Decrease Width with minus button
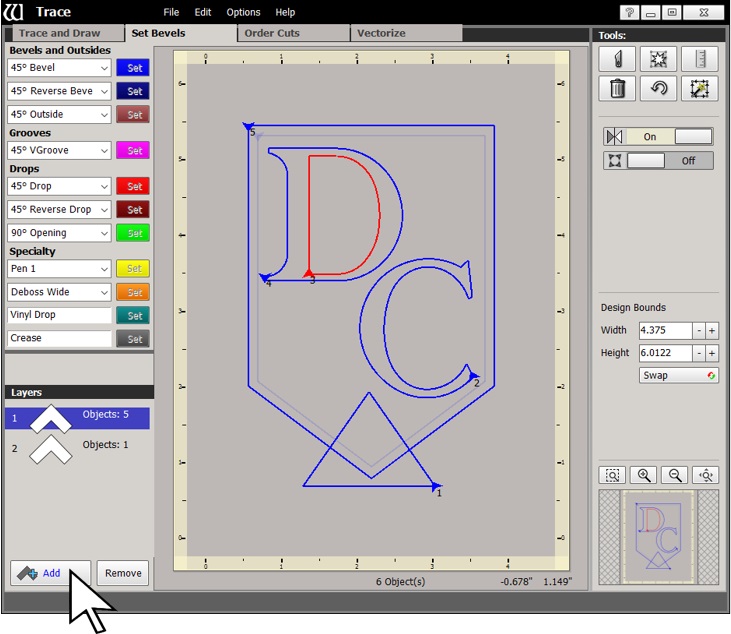 click(x=699, y=331)
